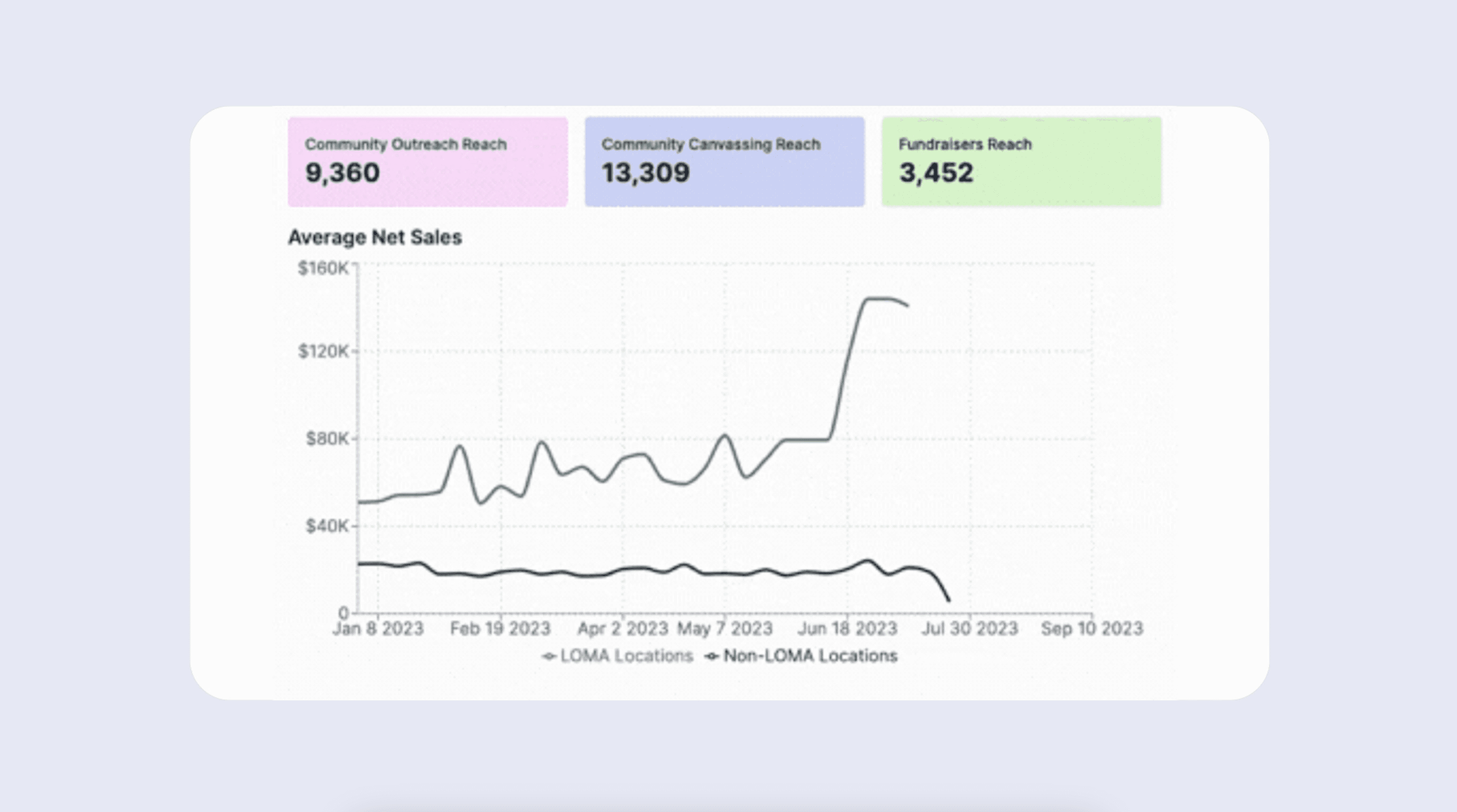The height and width of the screenshot is (812, 1457).
Task: Click the Jun 18 2023 axis label
Action: click(x=847, y=629)
